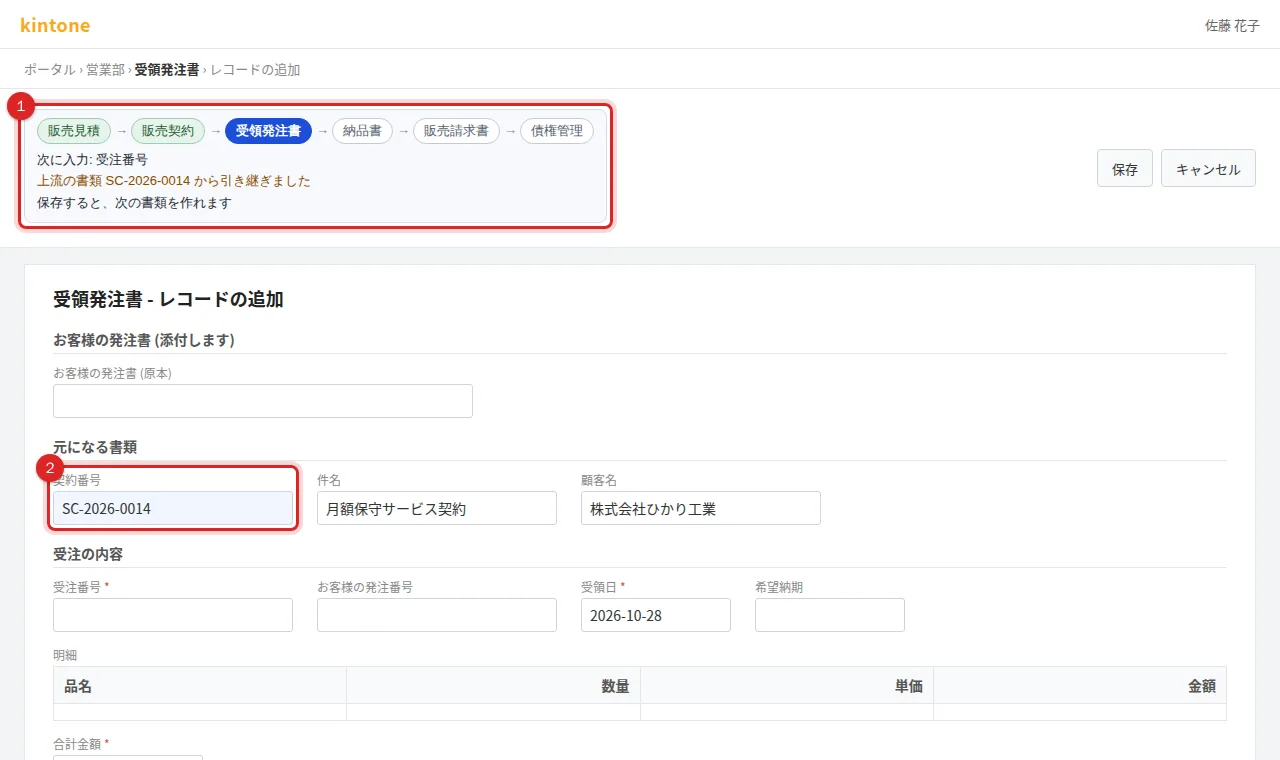Focus the 契約番号 field showing SC-2026-0014

[173, 508]
